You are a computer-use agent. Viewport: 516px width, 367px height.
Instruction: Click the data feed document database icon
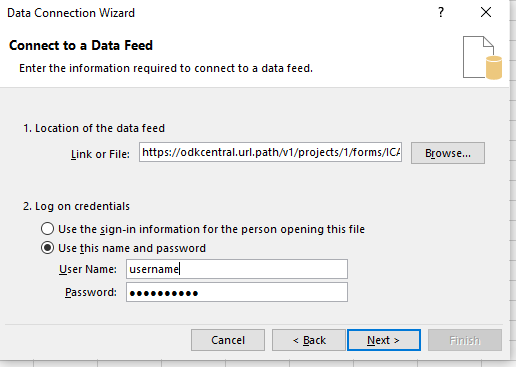point(482,58)
